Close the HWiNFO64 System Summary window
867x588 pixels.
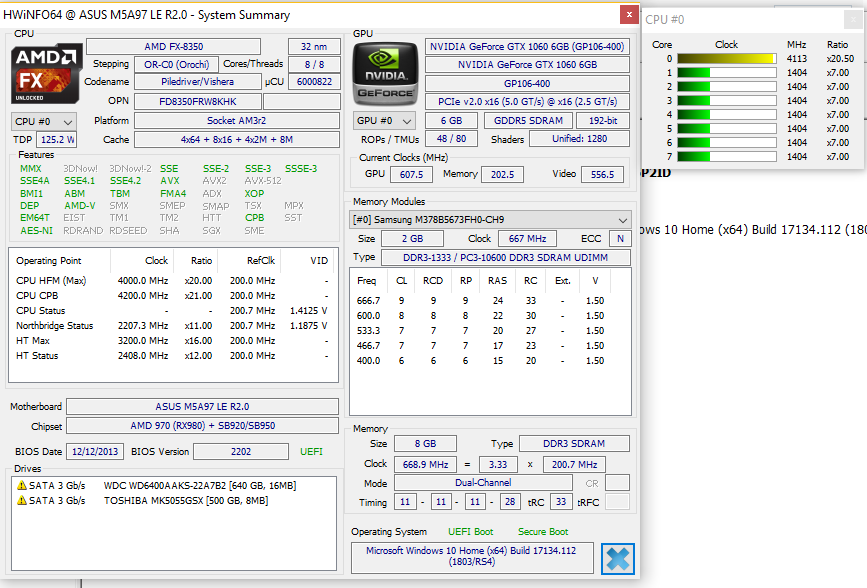628,14
